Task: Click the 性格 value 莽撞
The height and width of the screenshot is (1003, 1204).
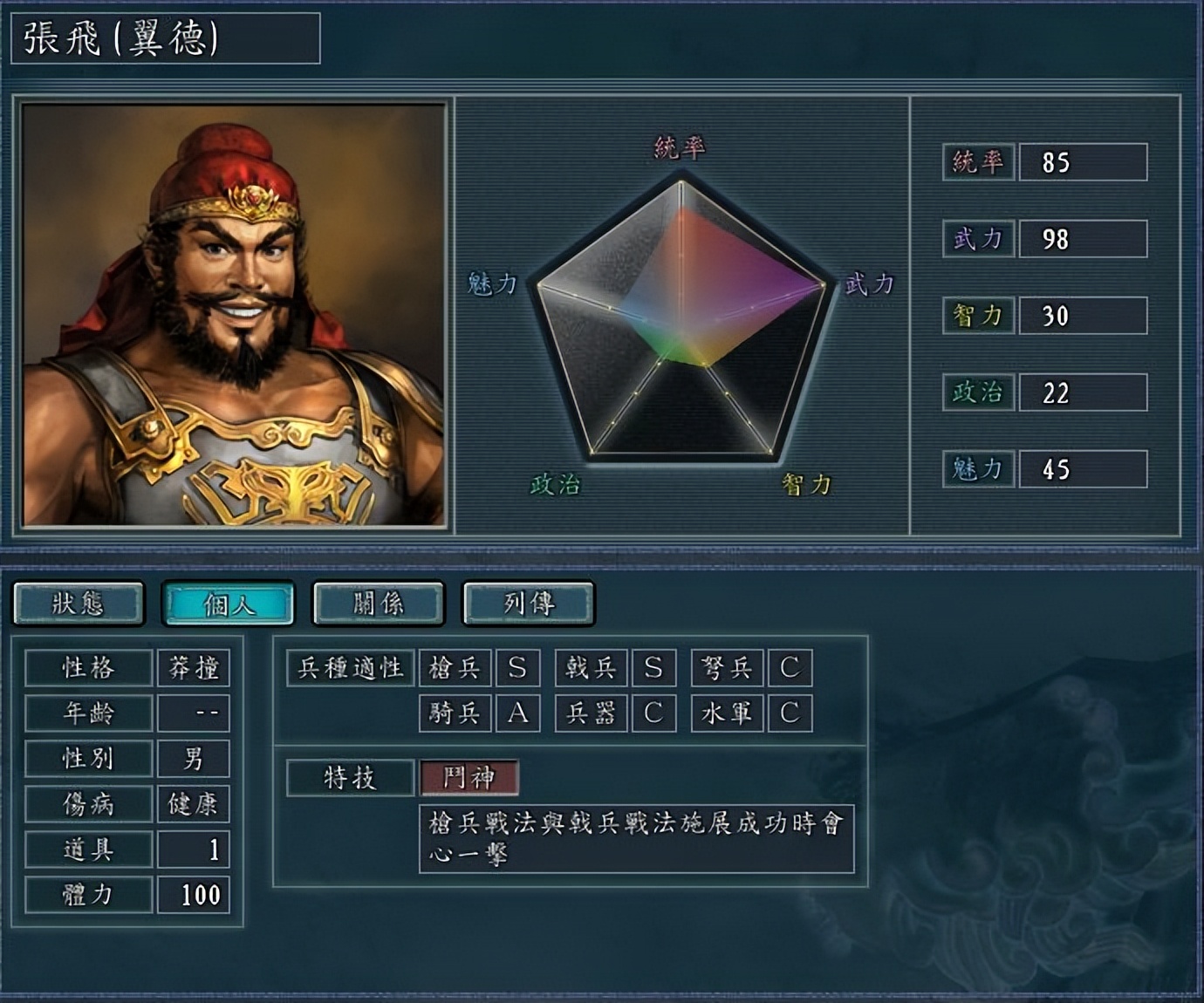Action: click(x=193, y=668)
